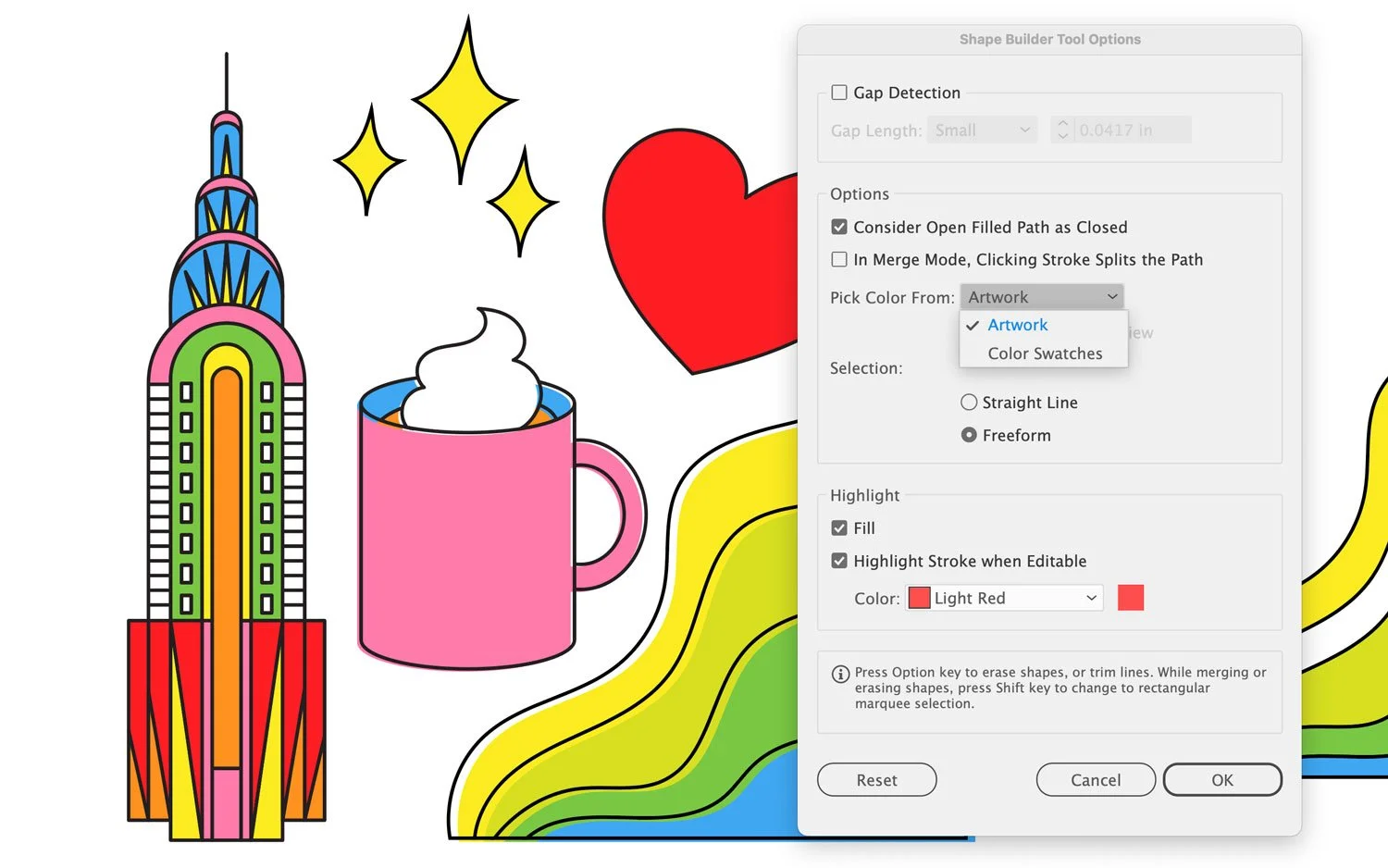This screenshot has height=868, width=1388.
Task: Open the Pick Color From dropdown
Action: (x=1042, y=296)
